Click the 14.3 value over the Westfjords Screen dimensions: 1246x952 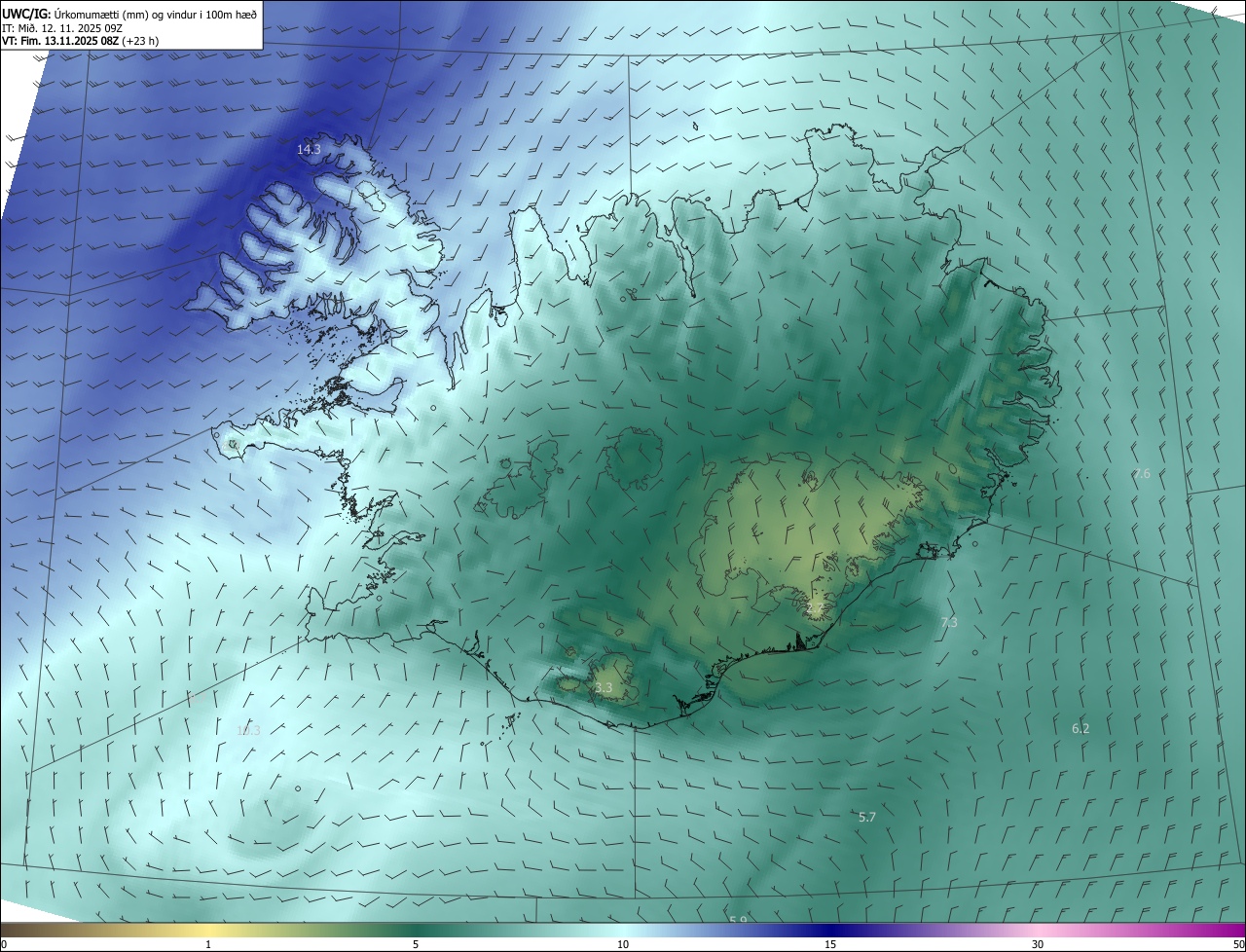(x=309, y=149)
